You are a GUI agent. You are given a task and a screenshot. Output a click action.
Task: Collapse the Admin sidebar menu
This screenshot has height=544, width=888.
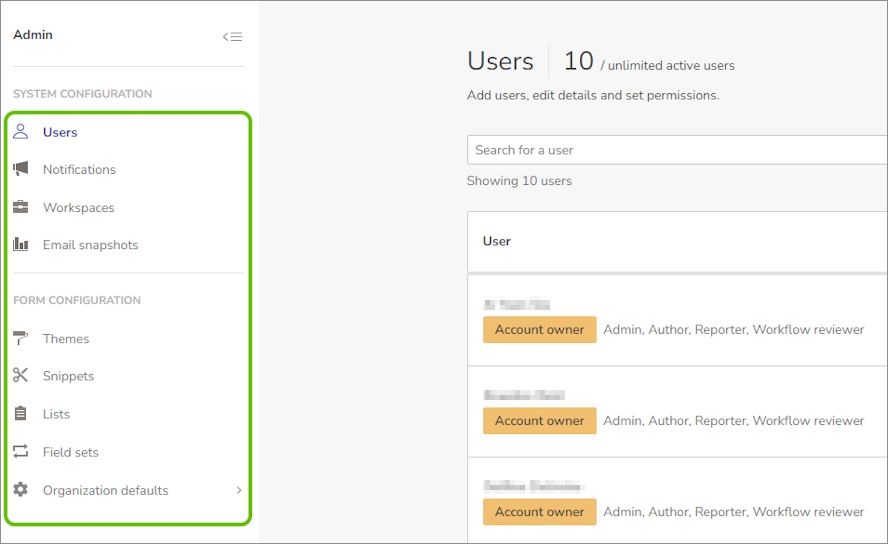pos(232,37)
